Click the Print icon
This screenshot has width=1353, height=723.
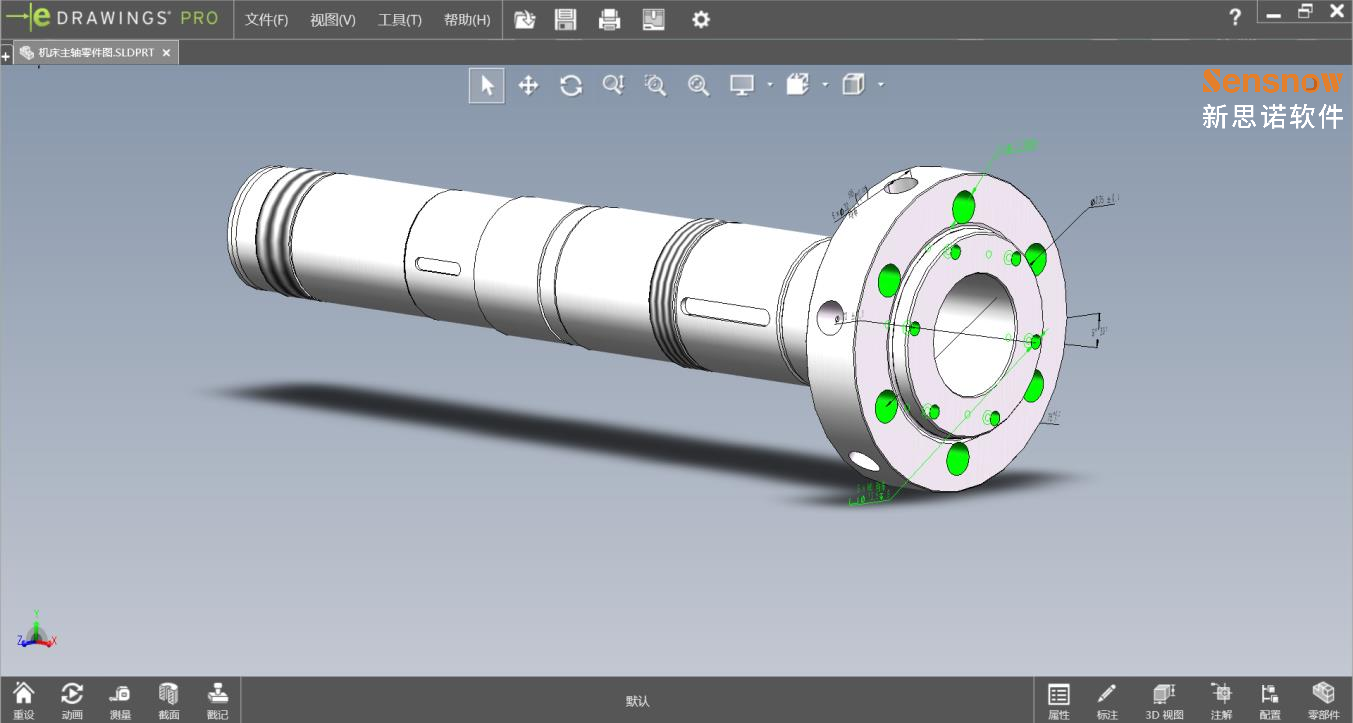pos(609,19)
